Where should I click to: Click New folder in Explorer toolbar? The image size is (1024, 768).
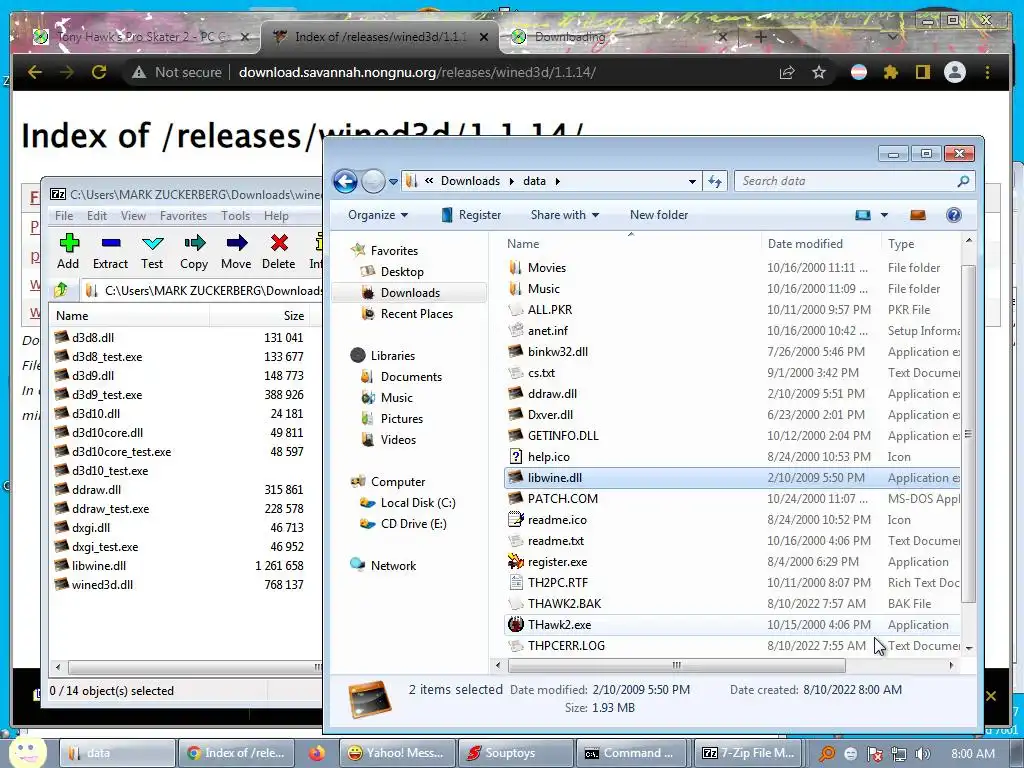click(659, 215)
